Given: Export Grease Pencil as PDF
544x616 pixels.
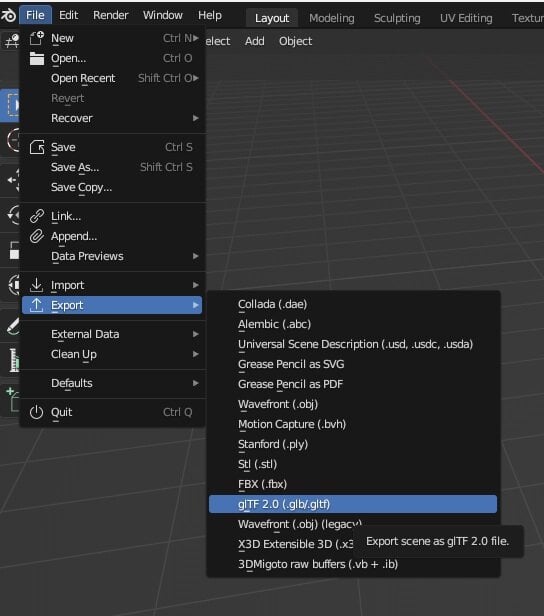Looking at the screenshot, I should pyautogui.click(x=353, y=384).
